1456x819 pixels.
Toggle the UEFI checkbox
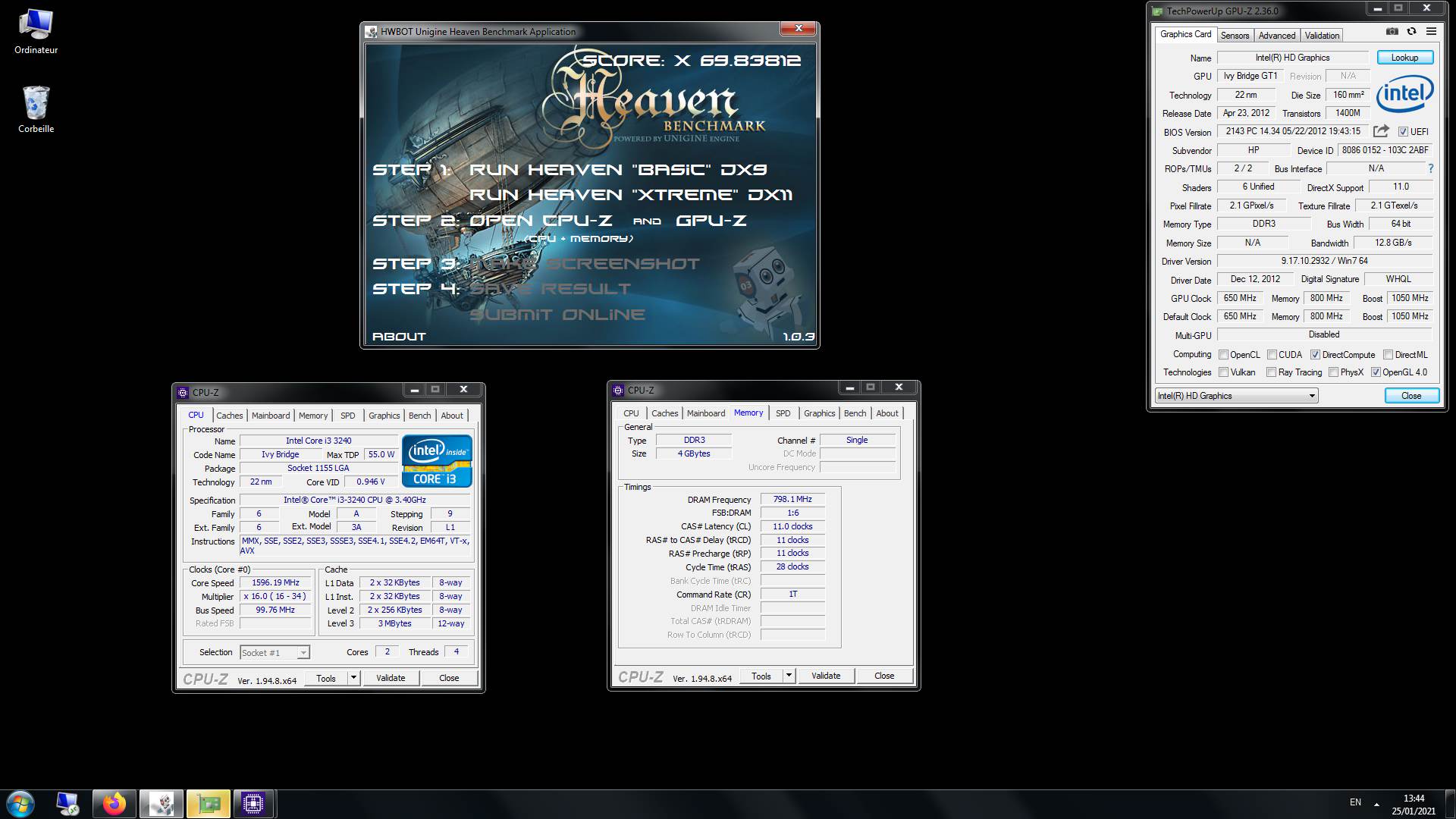[x=1403, y=132]
